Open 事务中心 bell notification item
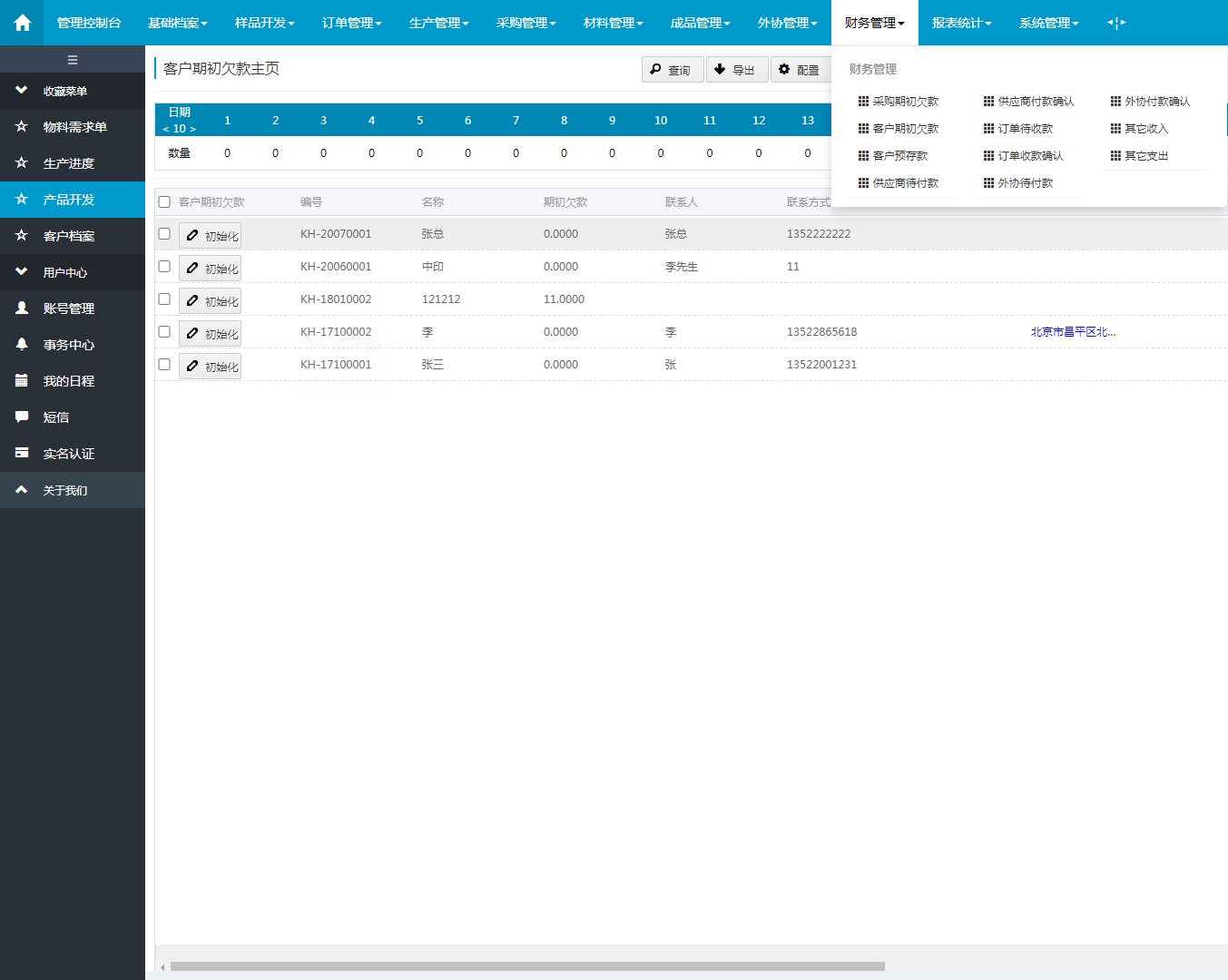The image size is (1228, 980). point(68,345)
